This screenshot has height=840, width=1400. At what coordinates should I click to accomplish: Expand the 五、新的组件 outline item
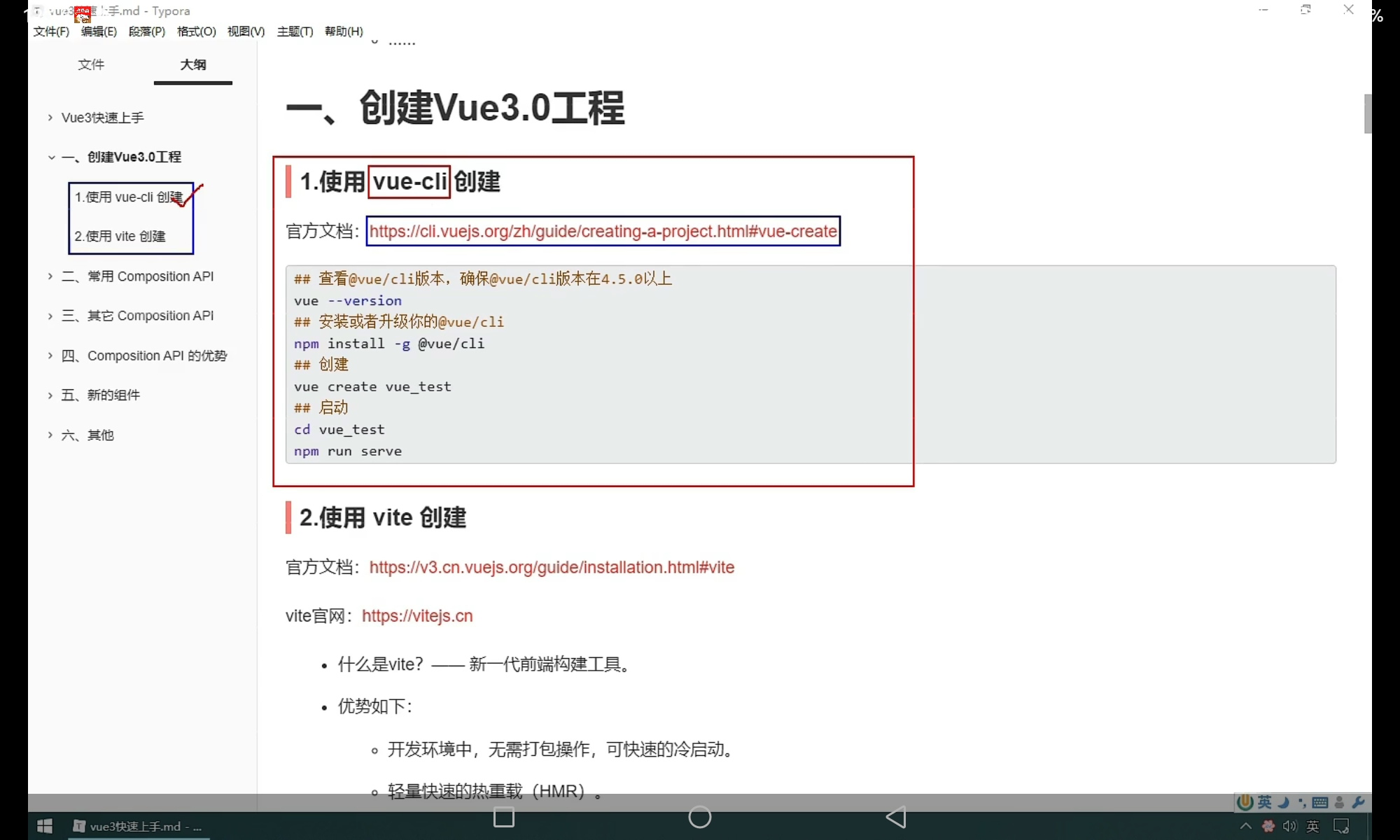click(x=50, y=395)
